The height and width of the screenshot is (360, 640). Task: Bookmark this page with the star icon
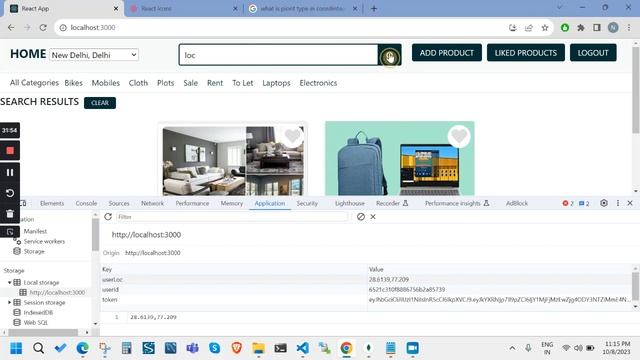coord(544,28)
